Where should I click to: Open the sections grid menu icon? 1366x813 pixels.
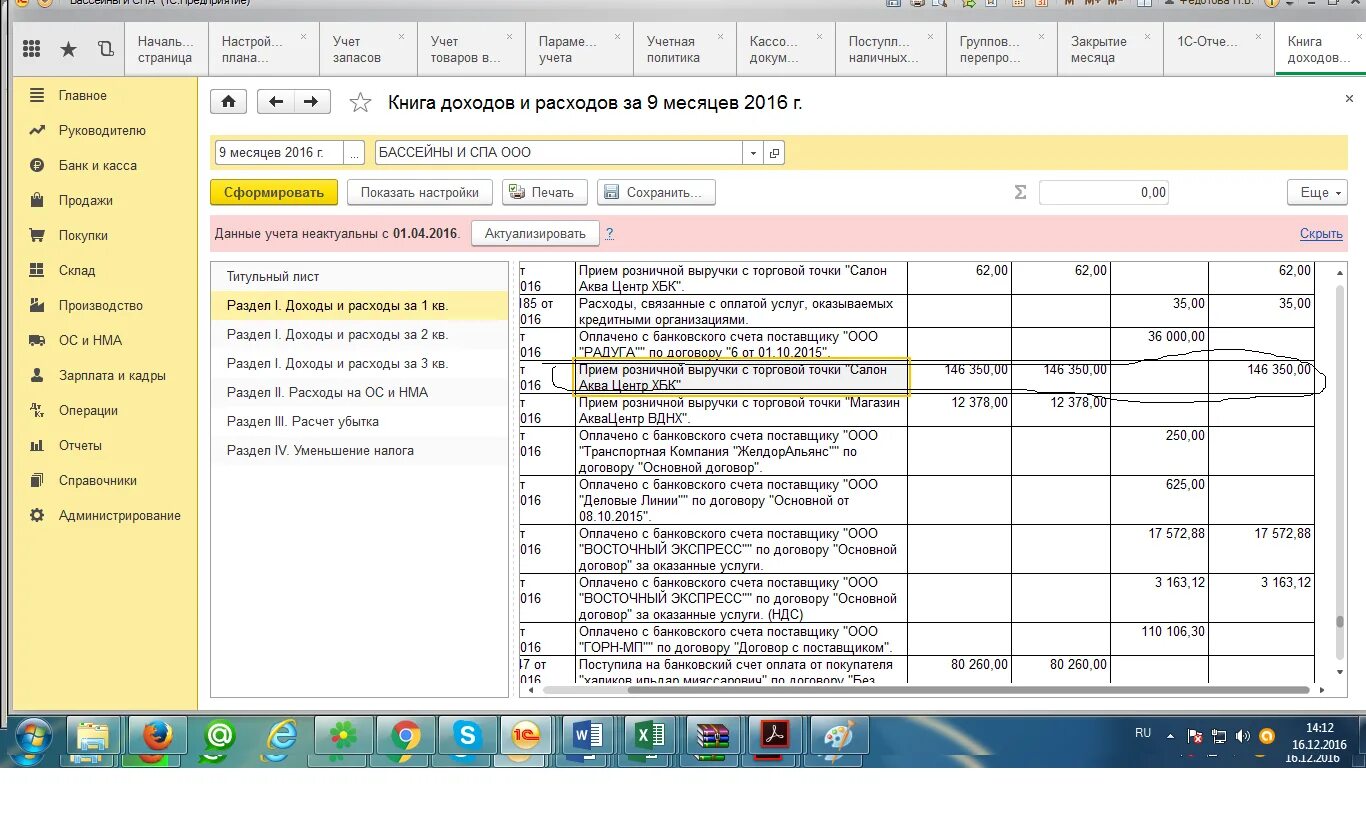[31, 49]
